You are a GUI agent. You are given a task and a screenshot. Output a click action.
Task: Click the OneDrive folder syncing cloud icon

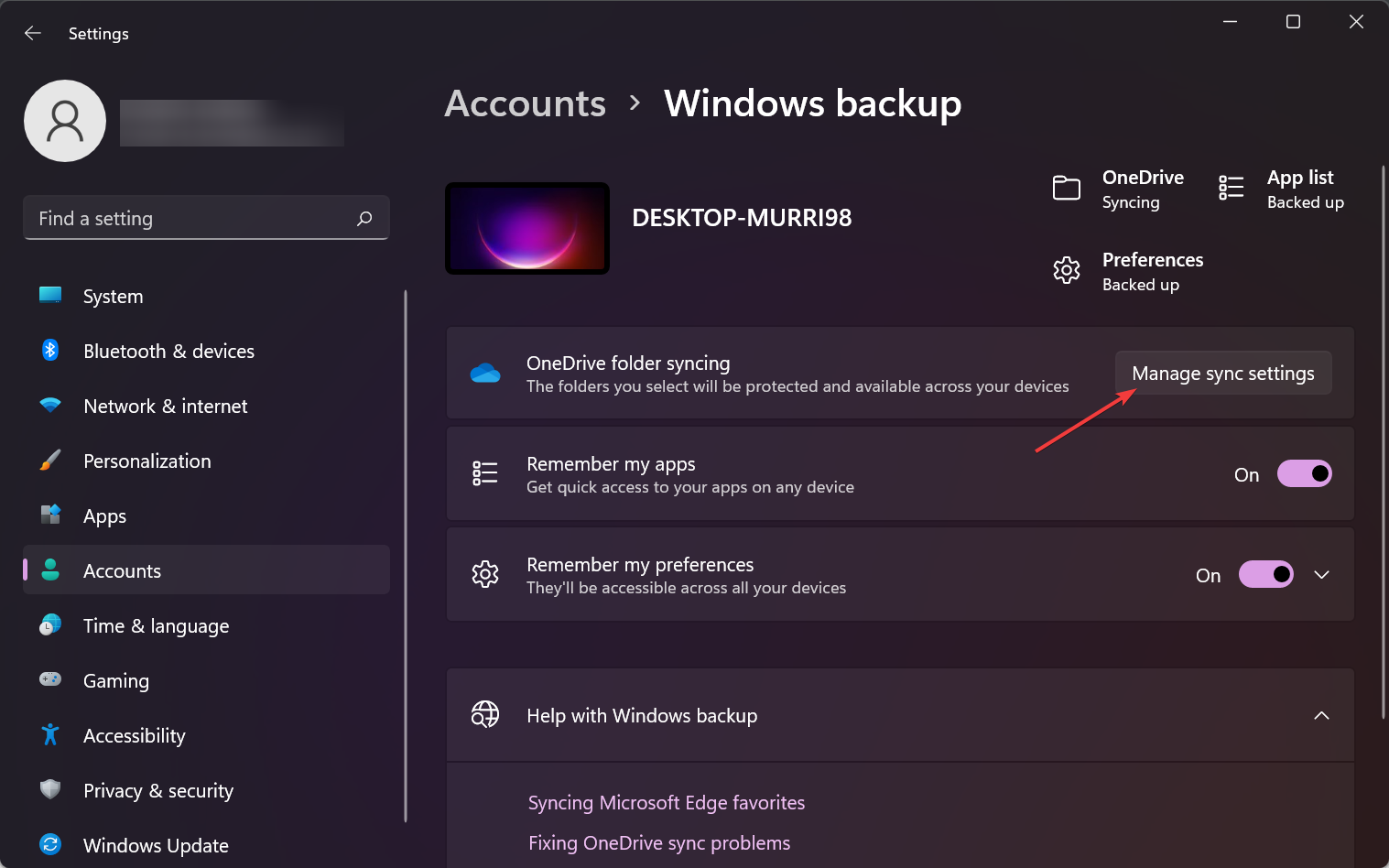tap(485, 373)
